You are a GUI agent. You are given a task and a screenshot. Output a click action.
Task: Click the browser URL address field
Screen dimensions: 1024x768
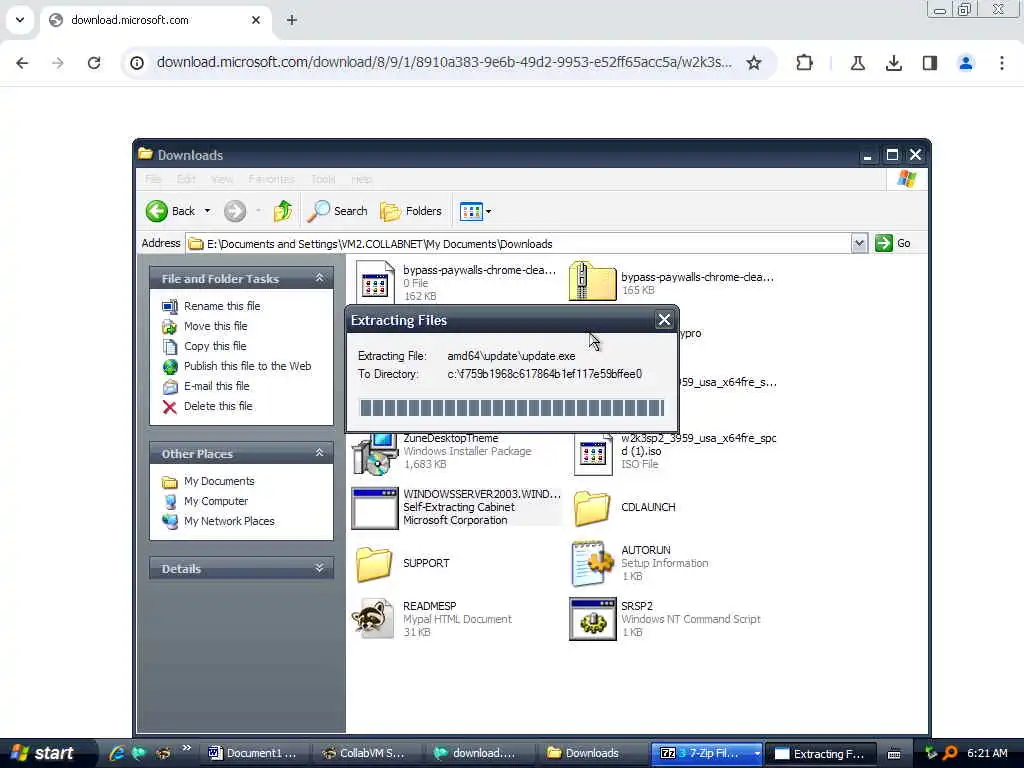pos(444,63)
